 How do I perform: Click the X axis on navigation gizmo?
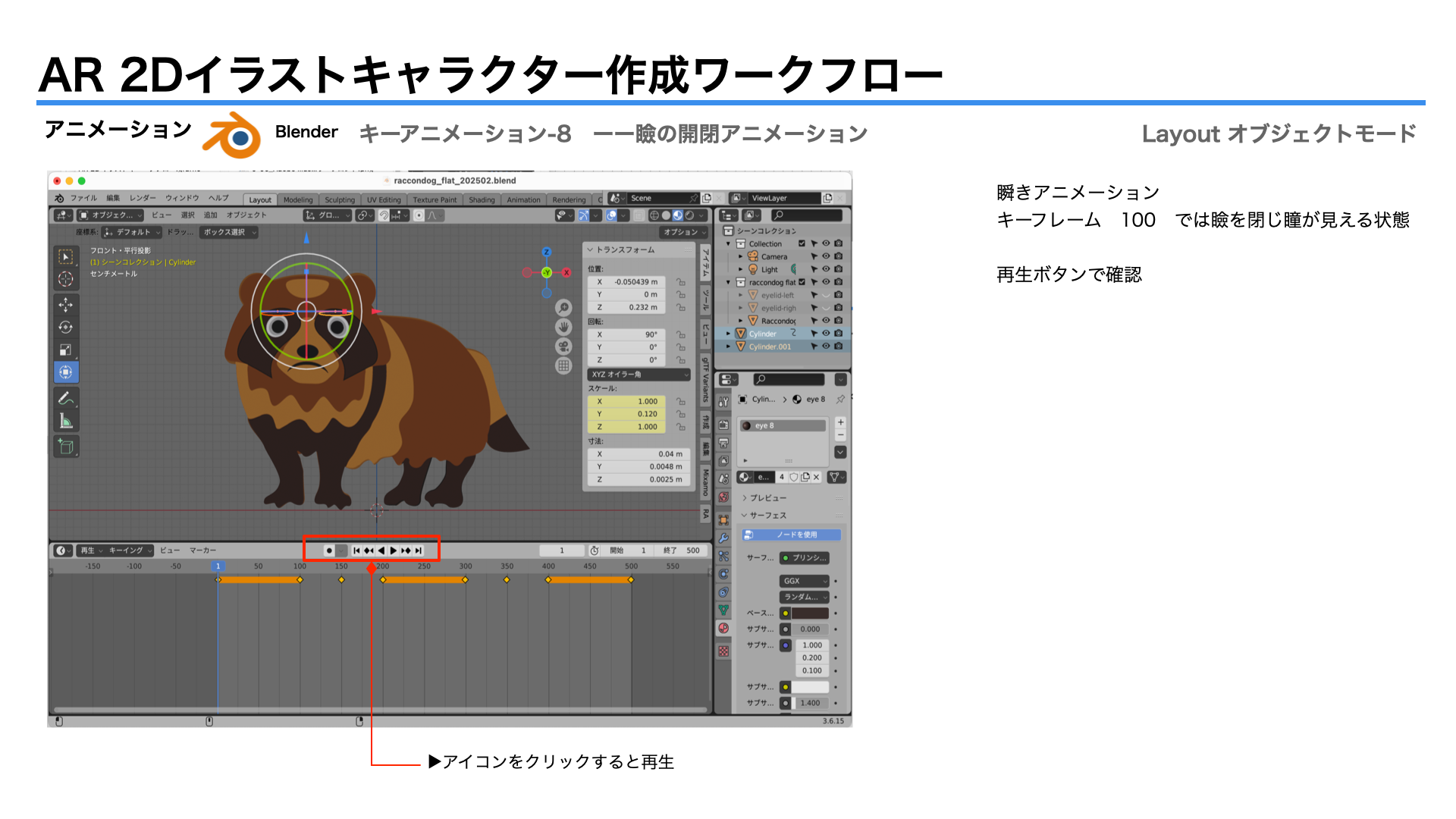(x=566, y=272)
